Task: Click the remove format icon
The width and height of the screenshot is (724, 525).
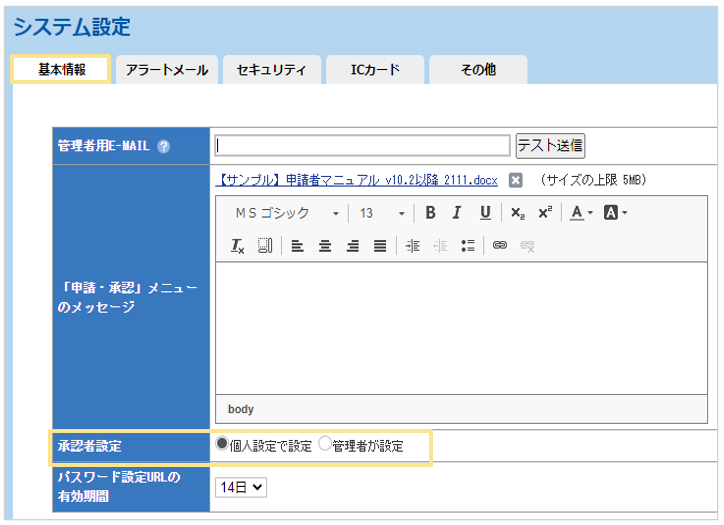Action: coord(238,246)
